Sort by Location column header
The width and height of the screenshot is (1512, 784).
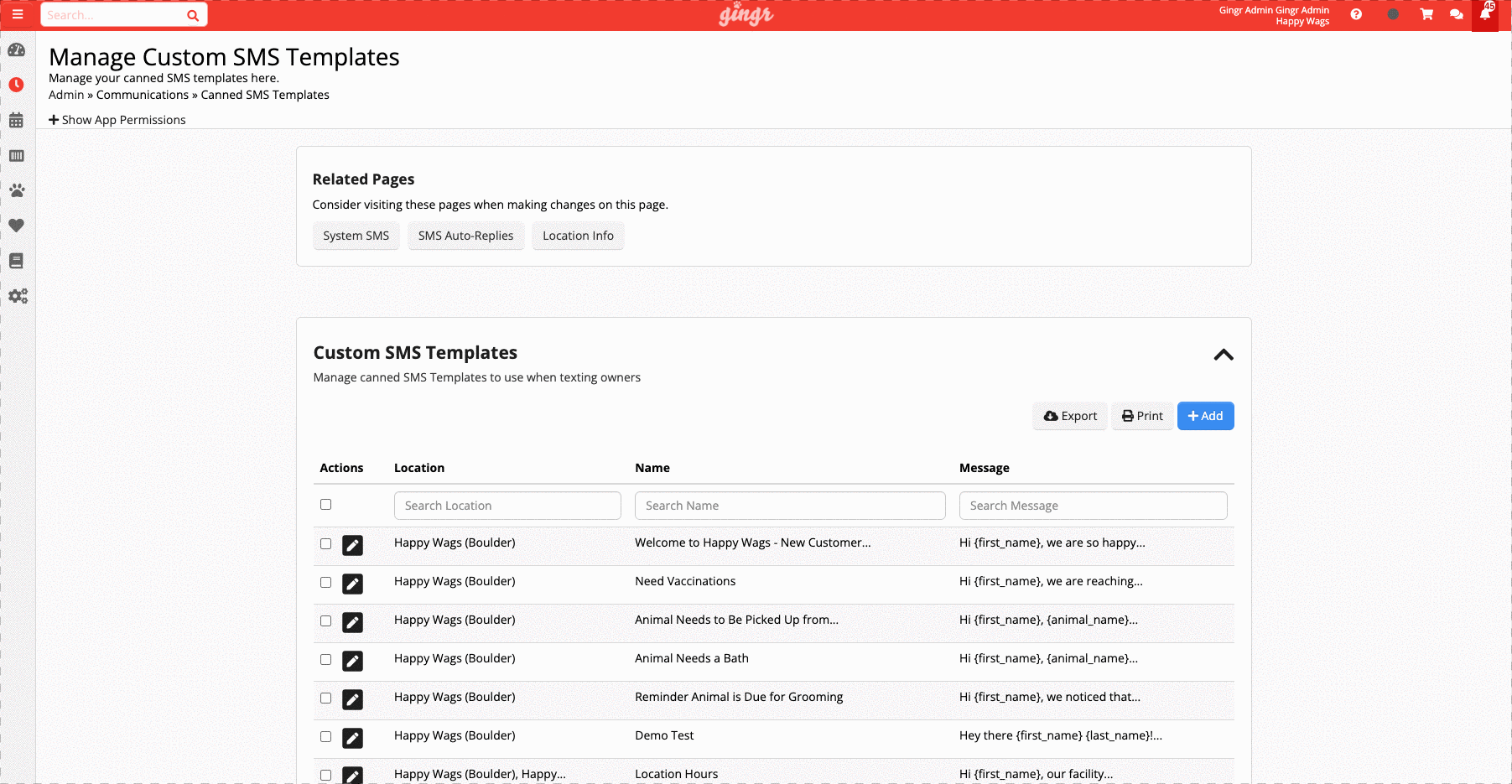(419, 468)
